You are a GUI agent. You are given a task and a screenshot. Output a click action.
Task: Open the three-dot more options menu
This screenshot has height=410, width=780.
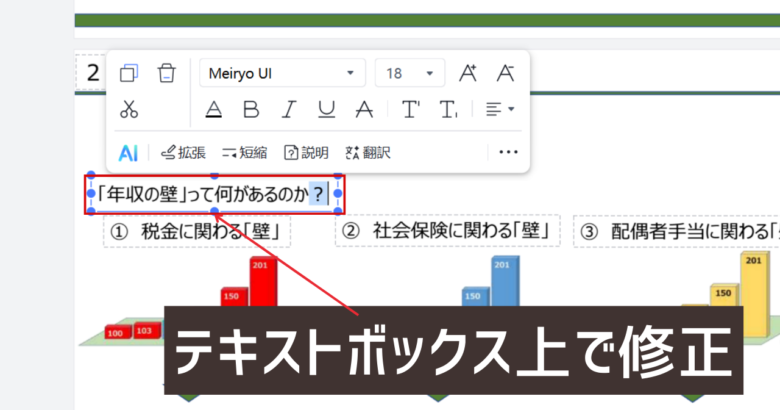click(x=508, y=153)
